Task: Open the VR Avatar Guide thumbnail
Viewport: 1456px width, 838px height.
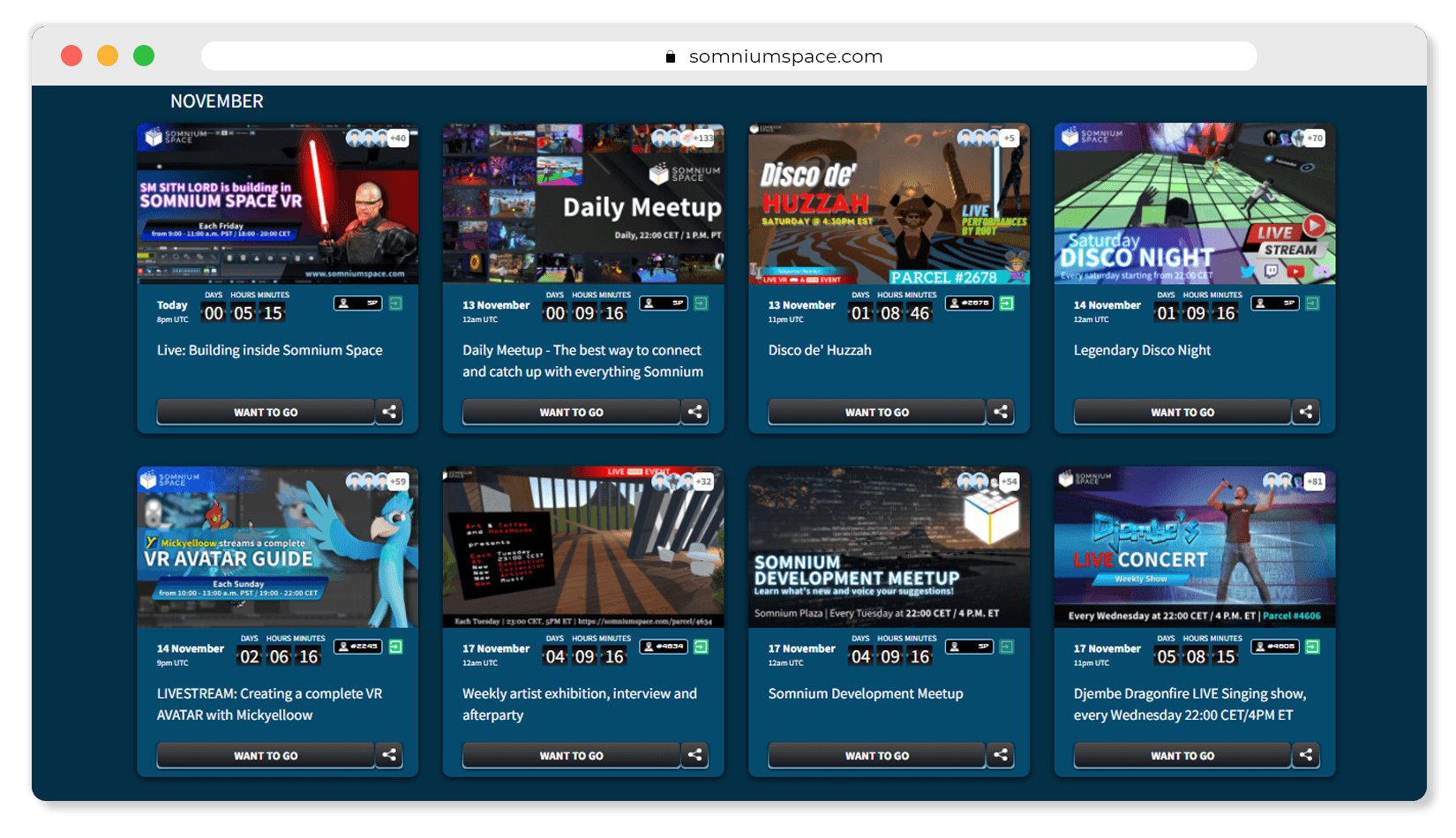Action: pos(278,547)
